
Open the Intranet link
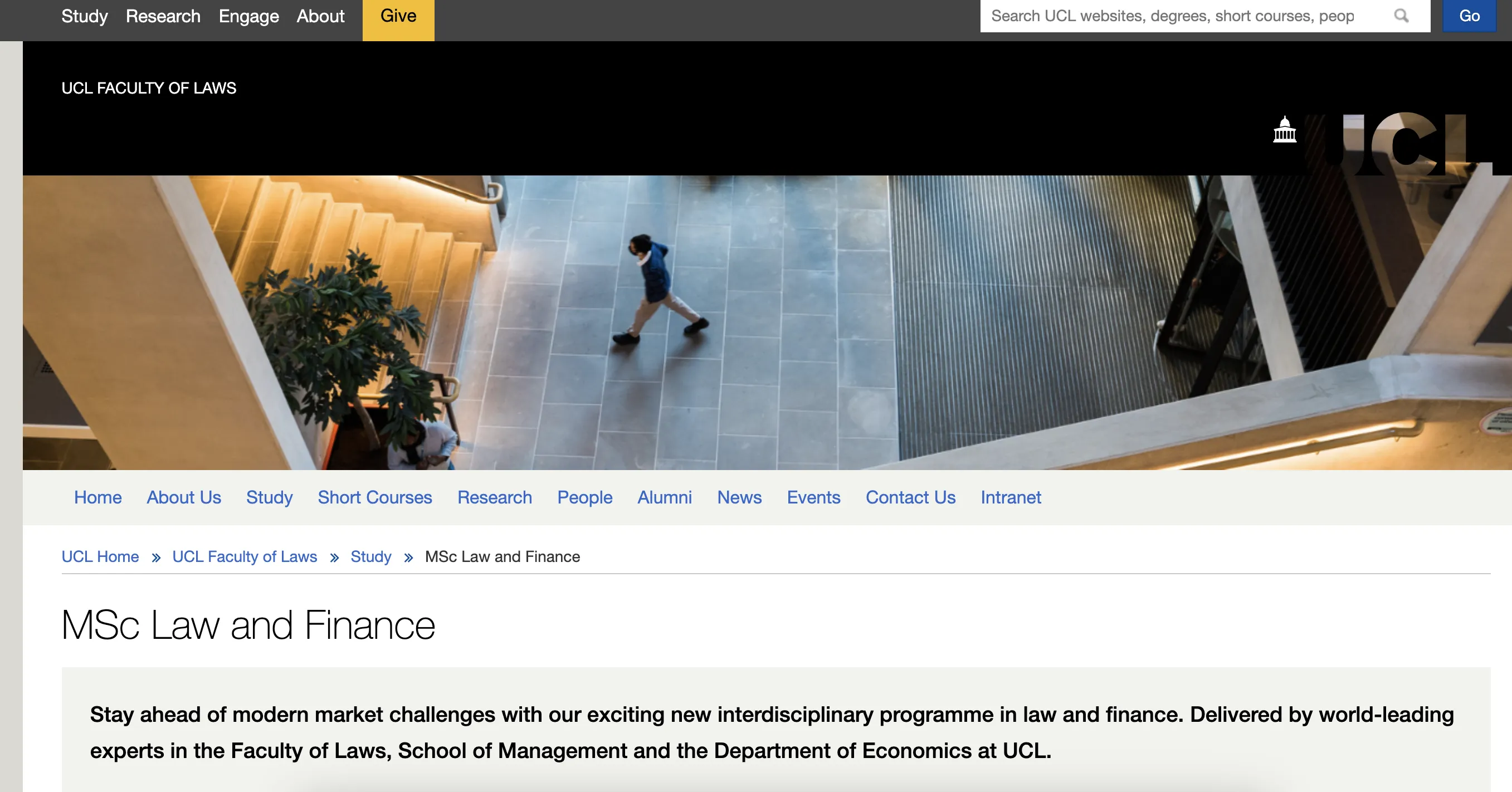pos(1011,497)
